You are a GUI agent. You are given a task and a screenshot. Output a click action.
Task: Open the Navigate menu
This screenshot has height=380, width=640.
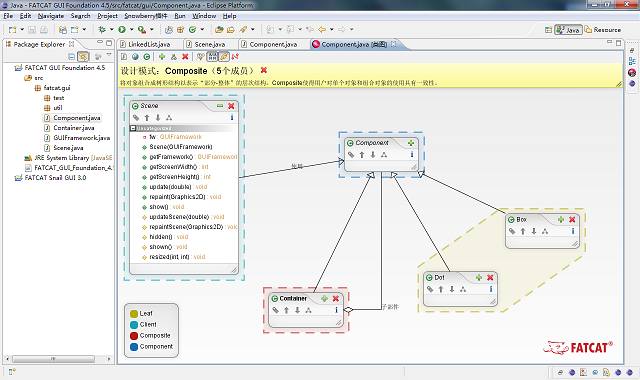[51, 16]
